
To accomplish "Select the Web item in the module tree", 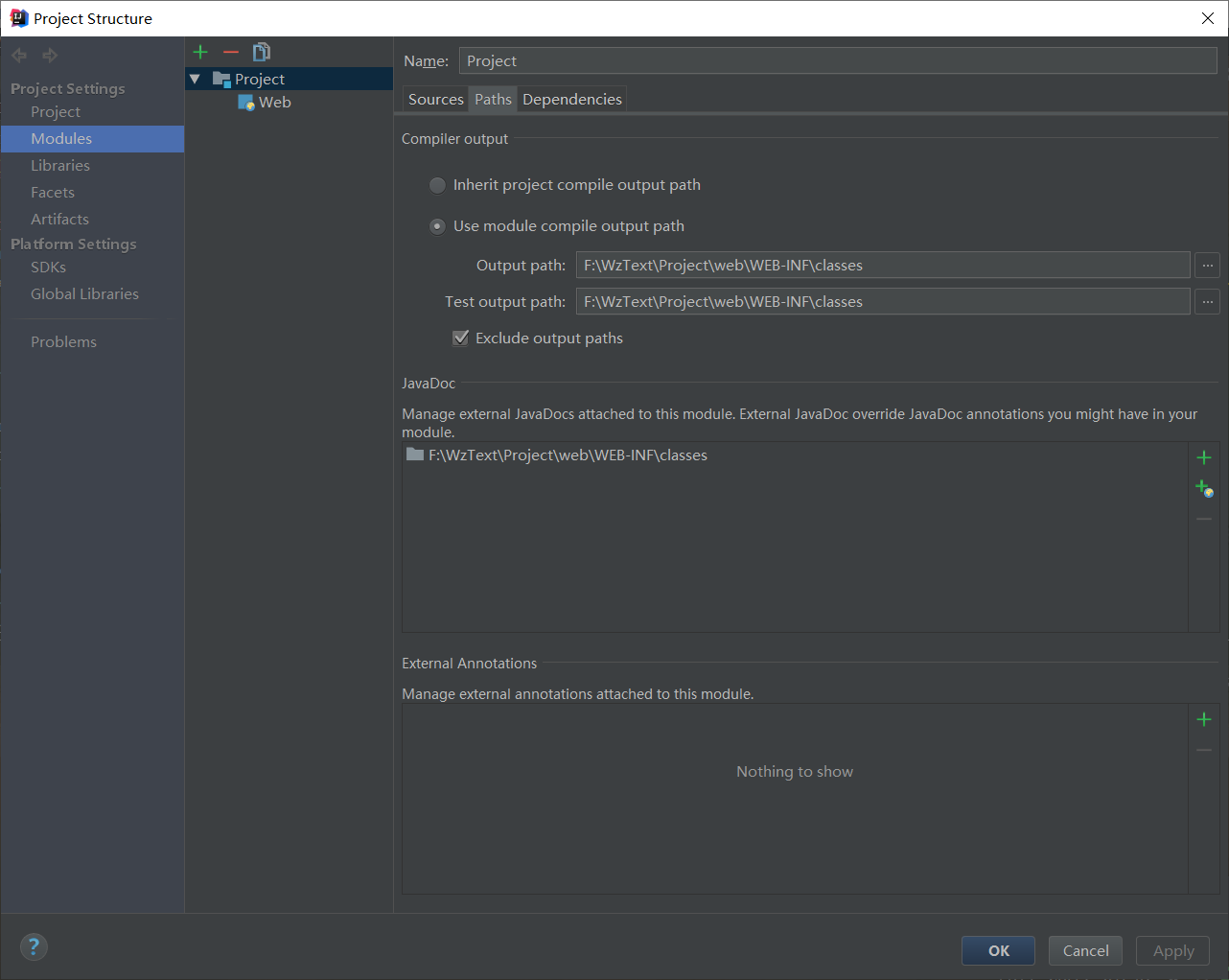I will click(x=274, y=103).
